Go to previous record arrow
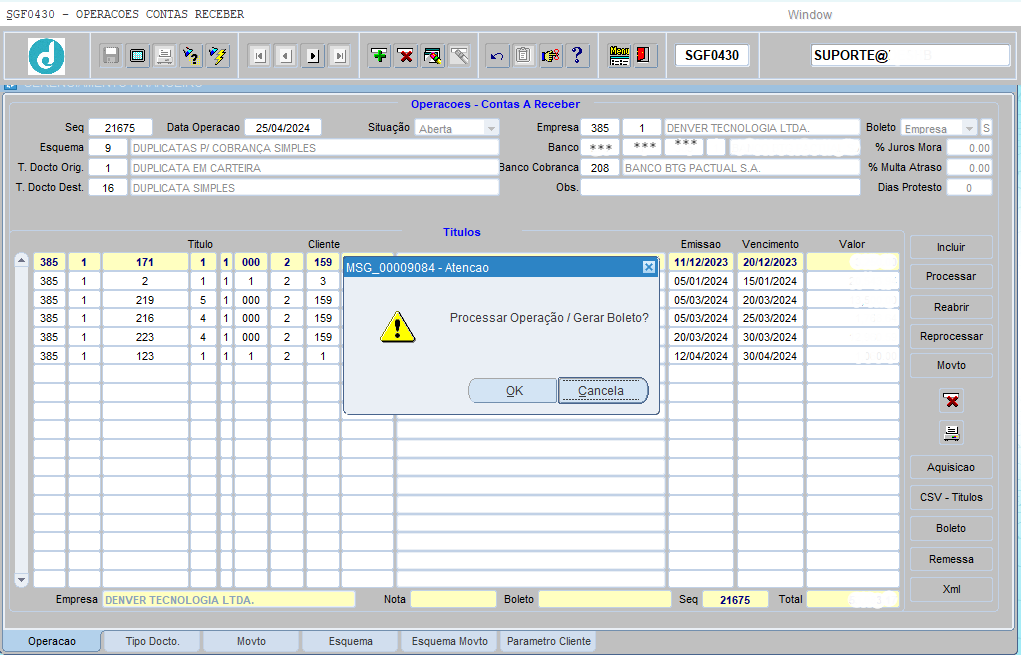 point(286,56)
